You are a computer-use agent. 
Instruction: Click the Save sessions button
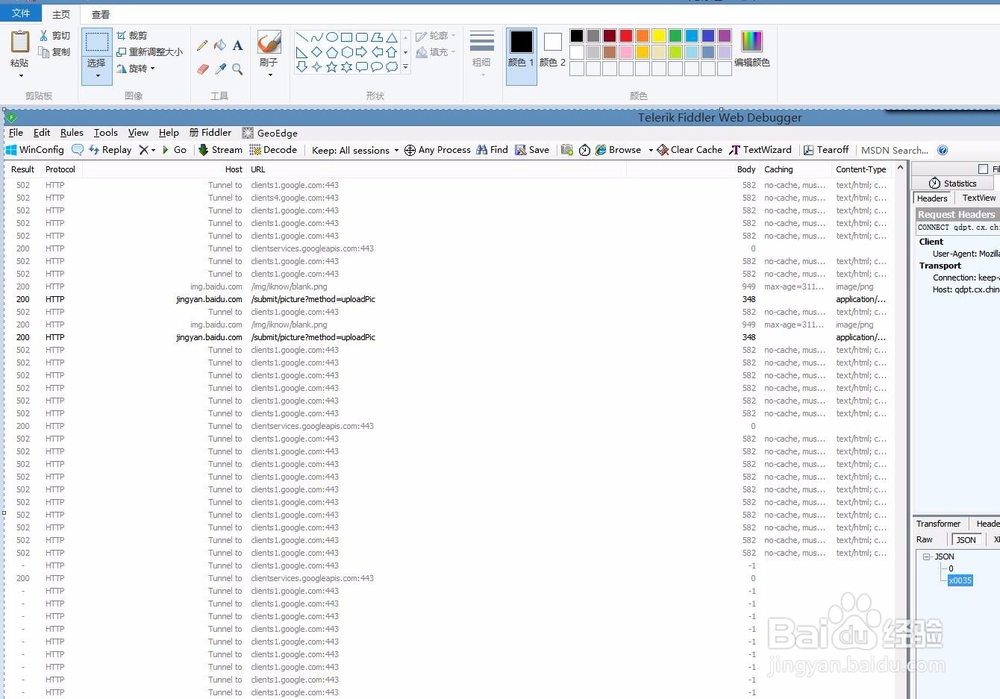click(x=532, y=150)
